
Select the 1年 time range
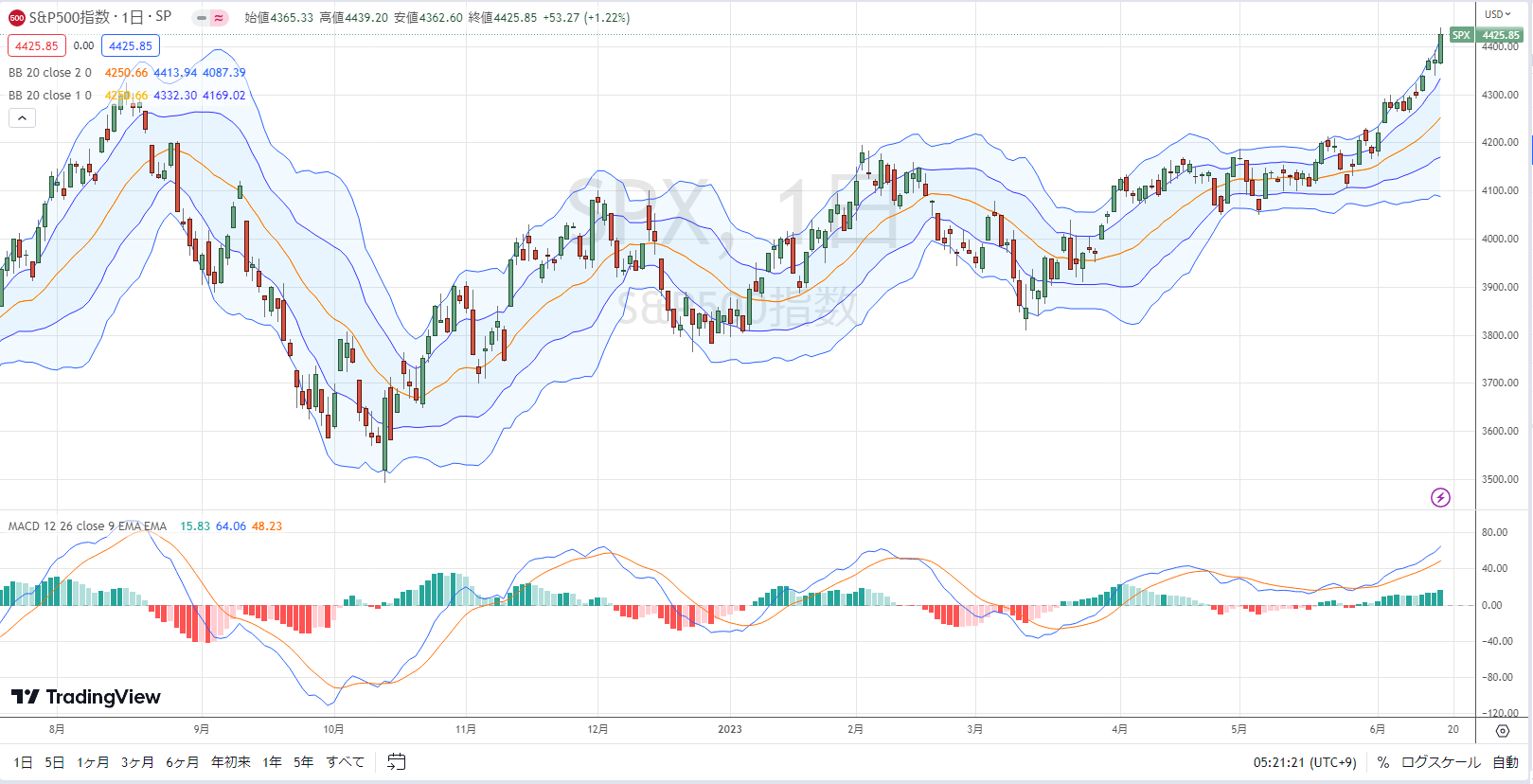tap(273, 762)
